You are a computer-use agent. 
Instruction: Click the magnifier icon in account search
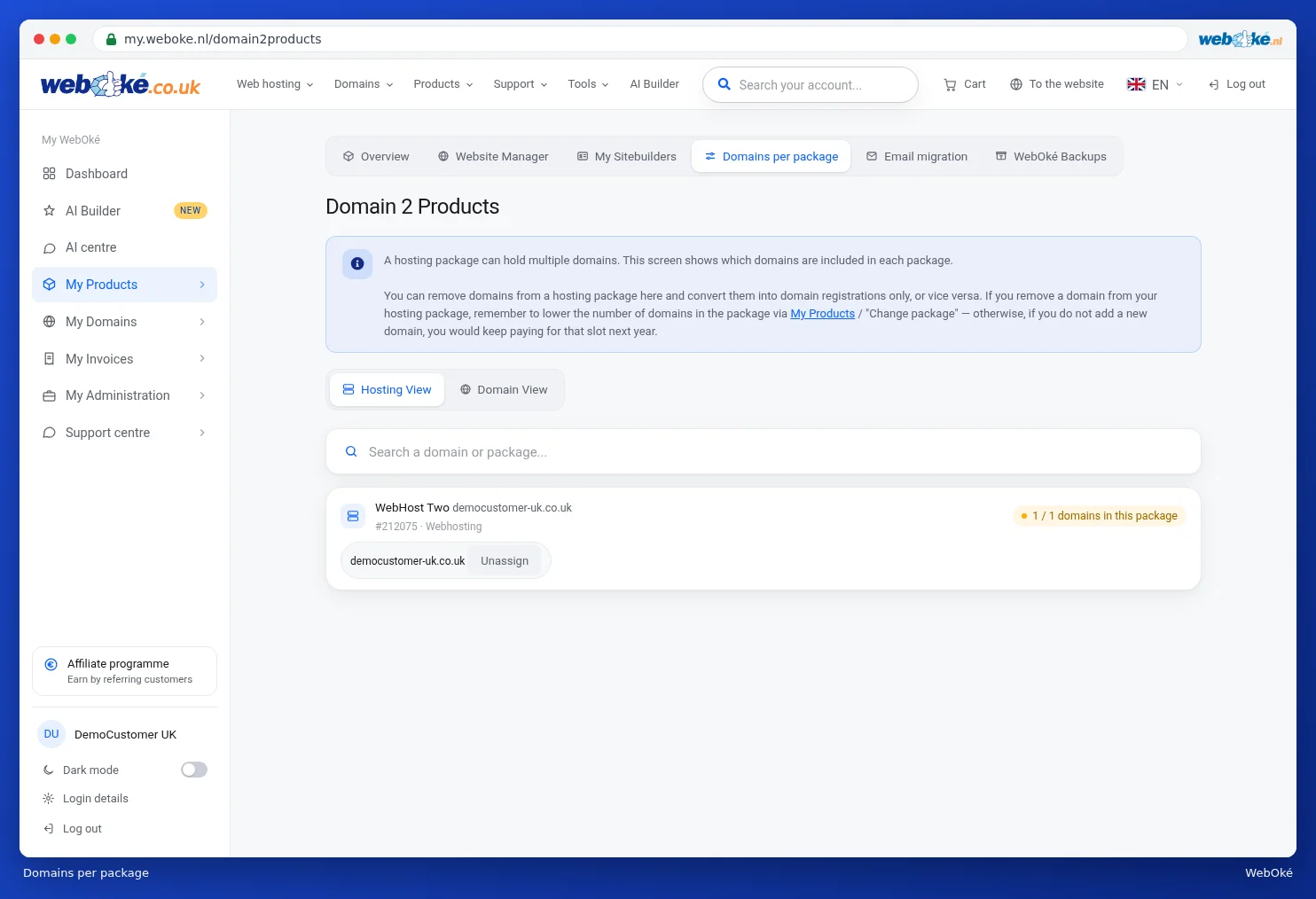tap(725, 84)
